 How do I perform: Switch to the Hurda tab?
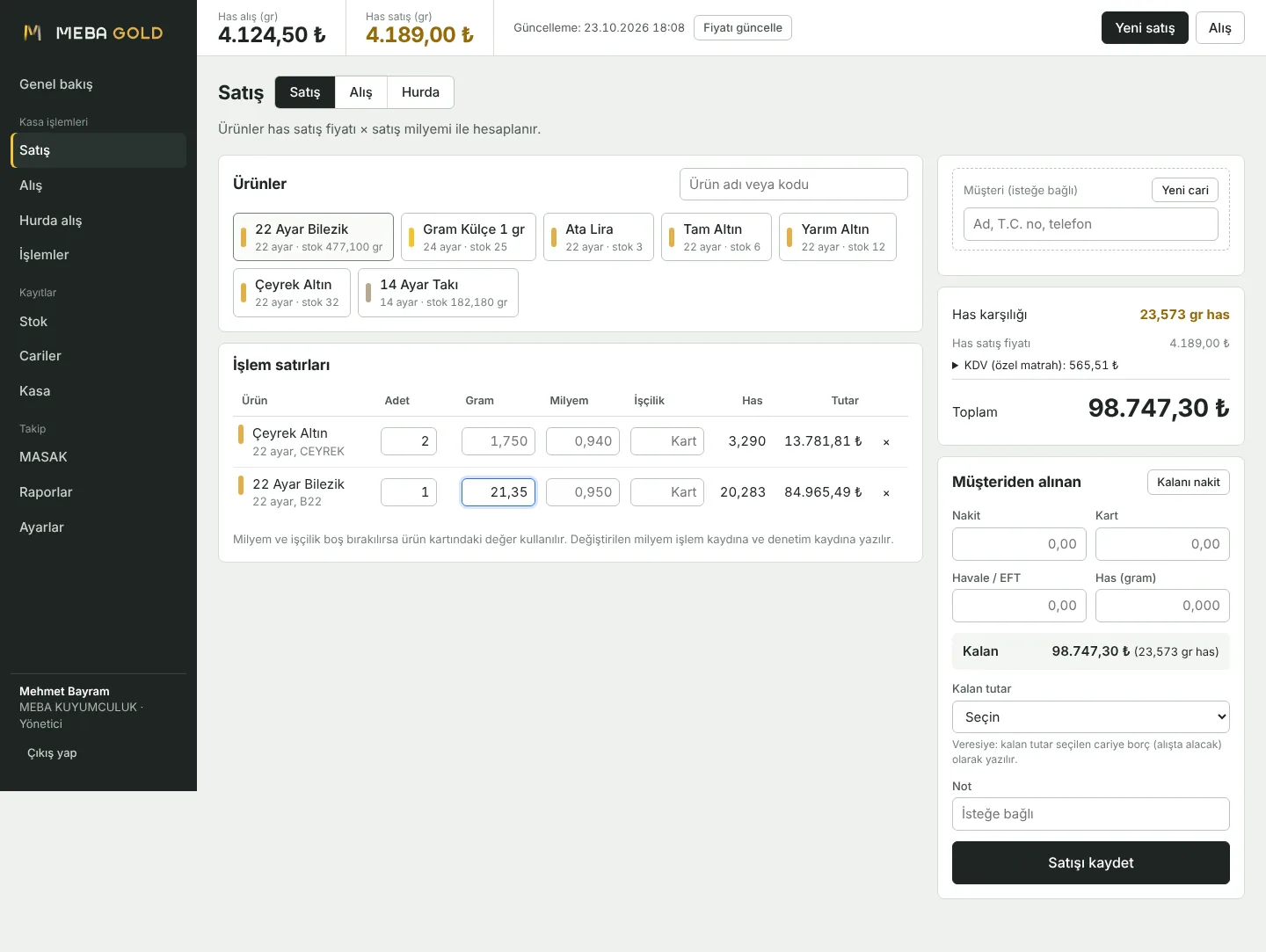(x=420, y=92)
